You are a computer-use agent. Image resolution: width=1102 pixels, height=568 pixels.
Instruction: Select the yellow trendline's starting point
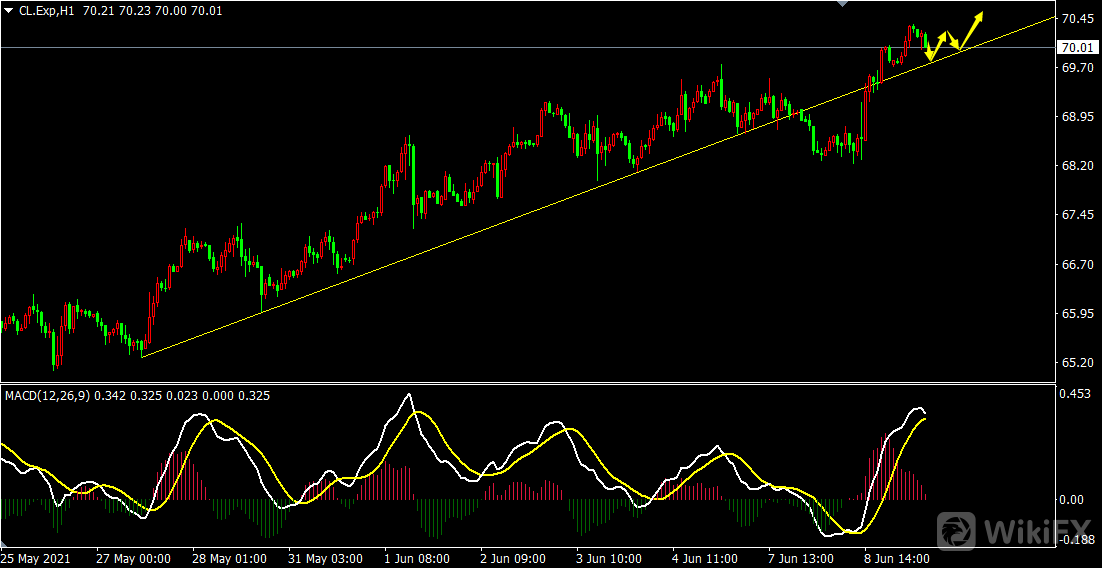click(142, 356)
